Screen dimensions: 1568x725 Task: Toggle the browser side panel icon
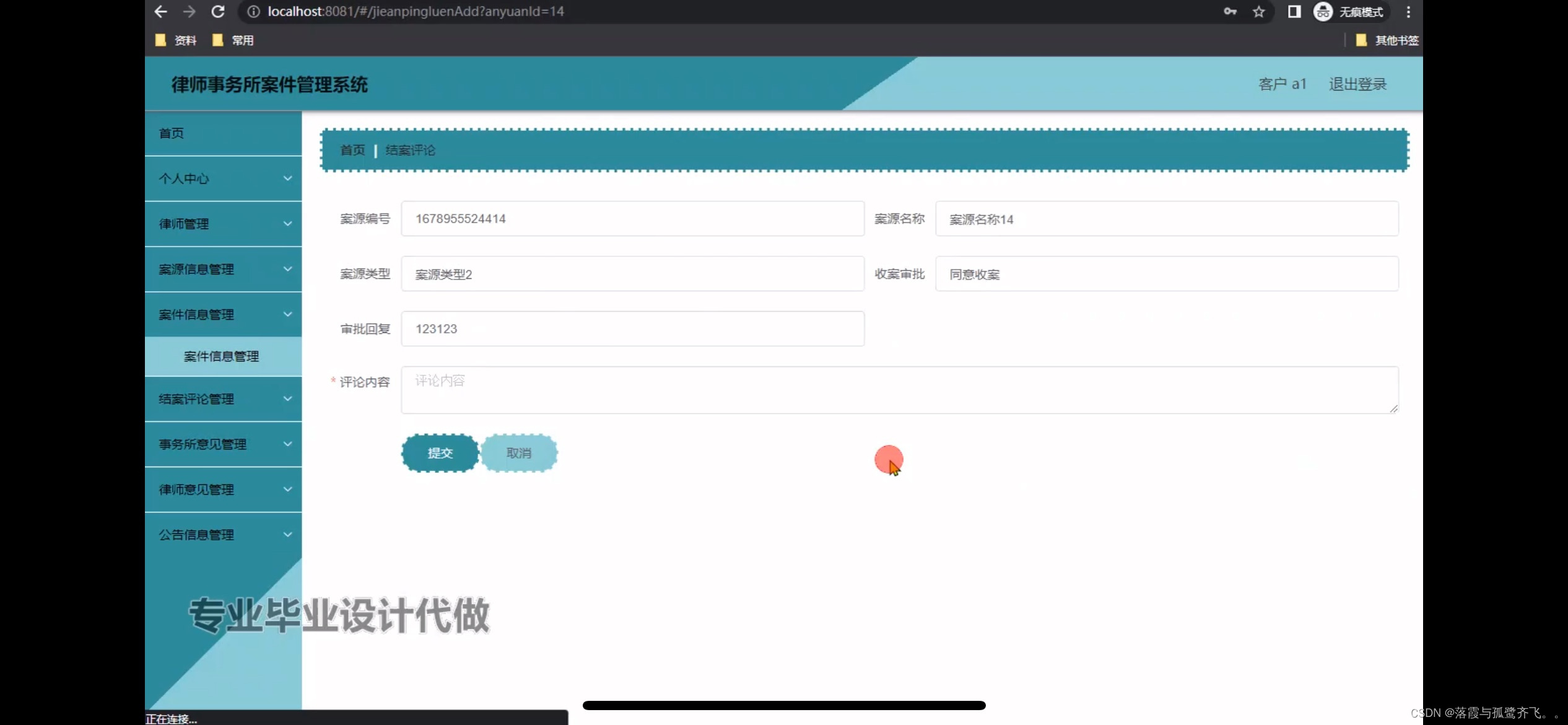pos(1294,11)
